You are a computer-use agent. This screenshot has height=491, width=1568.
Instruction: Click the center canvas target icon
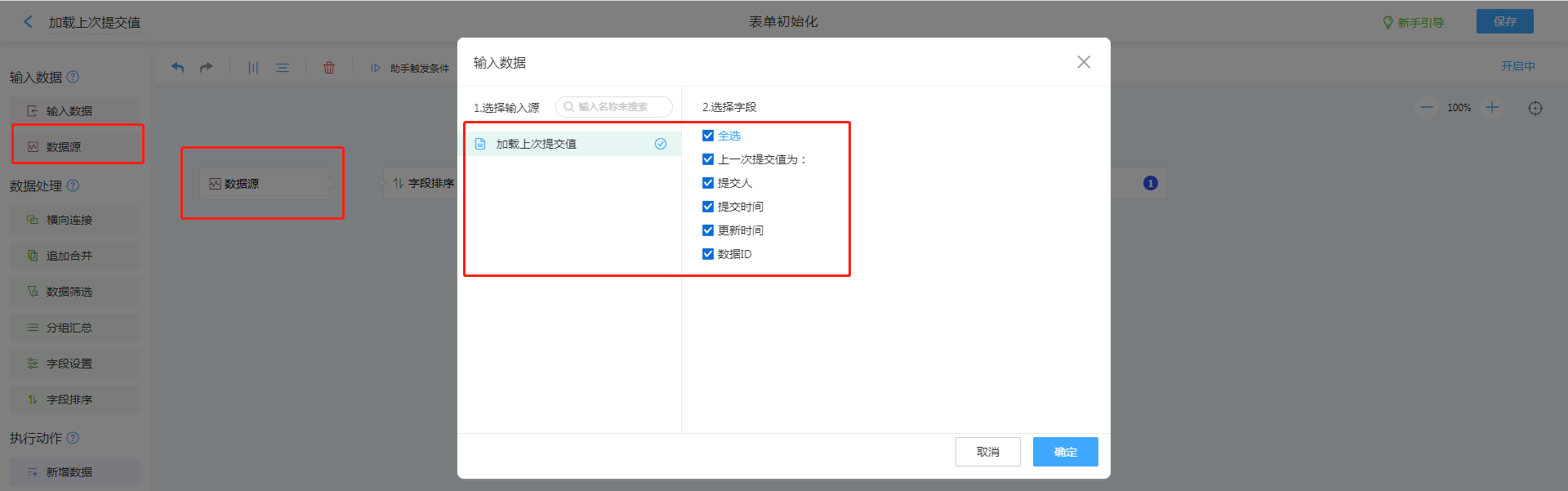tap(1535, 108)
